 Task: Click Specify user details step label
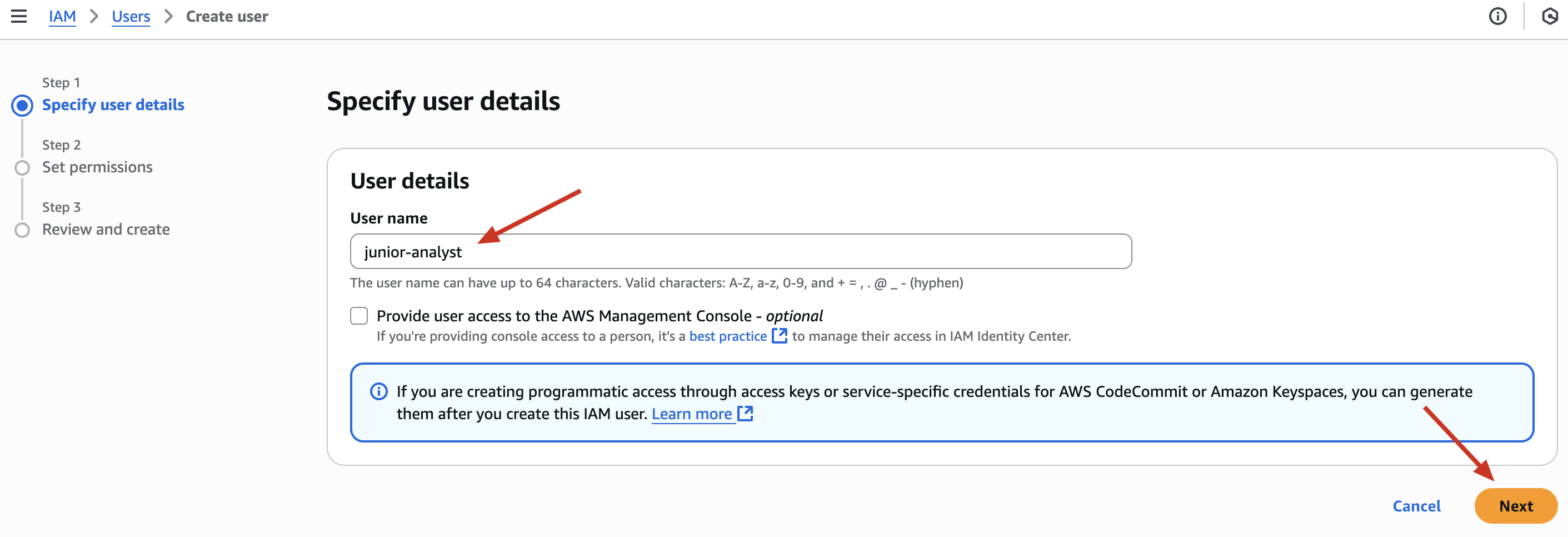point(113,105)
